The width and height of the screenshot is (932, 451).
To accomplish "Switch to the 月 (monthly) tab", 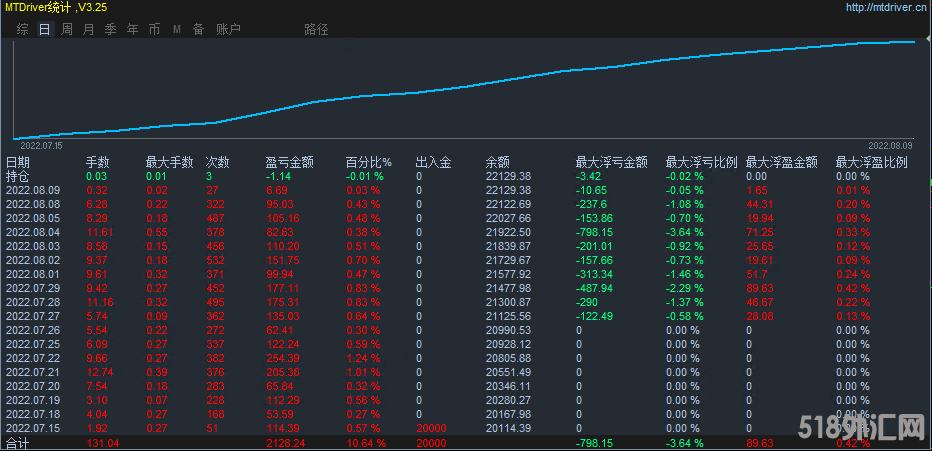I will [88, 29].
